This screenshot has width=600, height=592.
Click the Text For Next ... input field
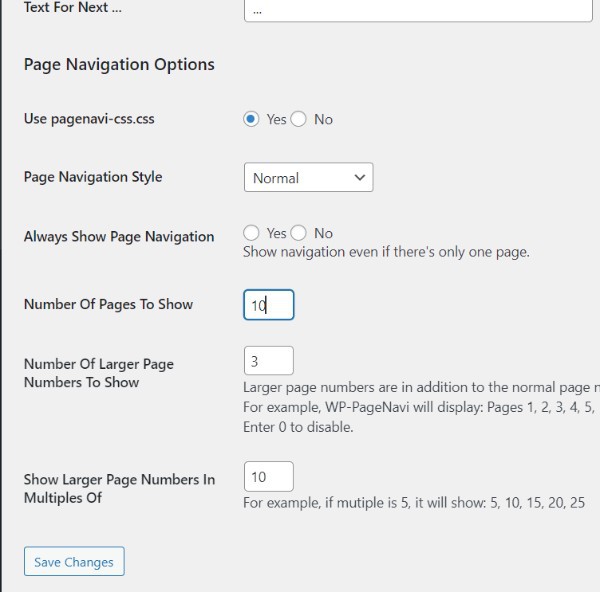pyautogui.click(x=418, y=11)
